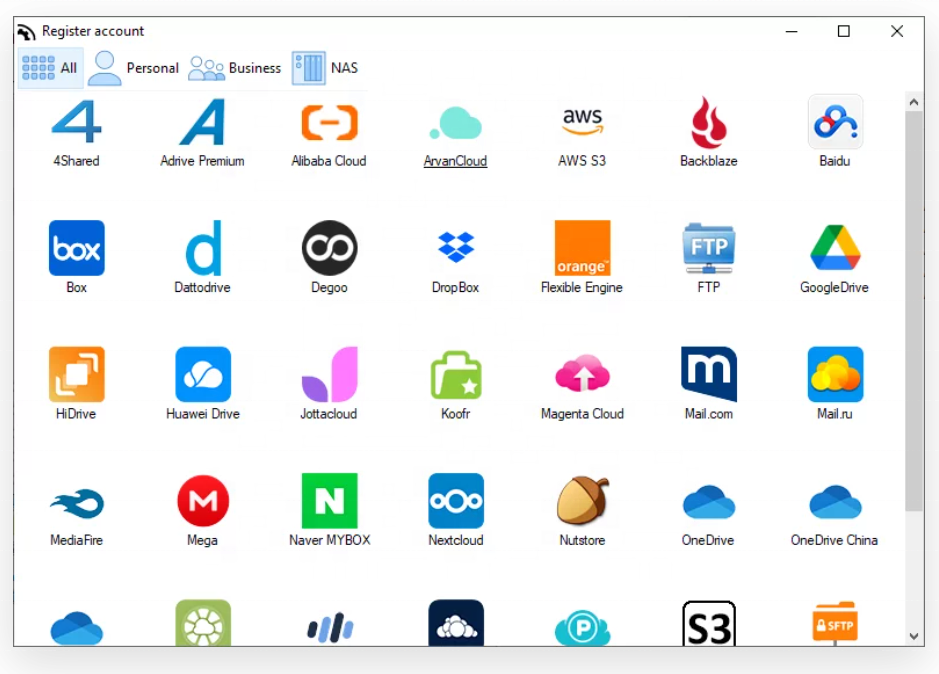The height and width of the screenshot is (674, 939).
Task: Click the ArvanCloud underlined label
Action: (x=455, y=161)
